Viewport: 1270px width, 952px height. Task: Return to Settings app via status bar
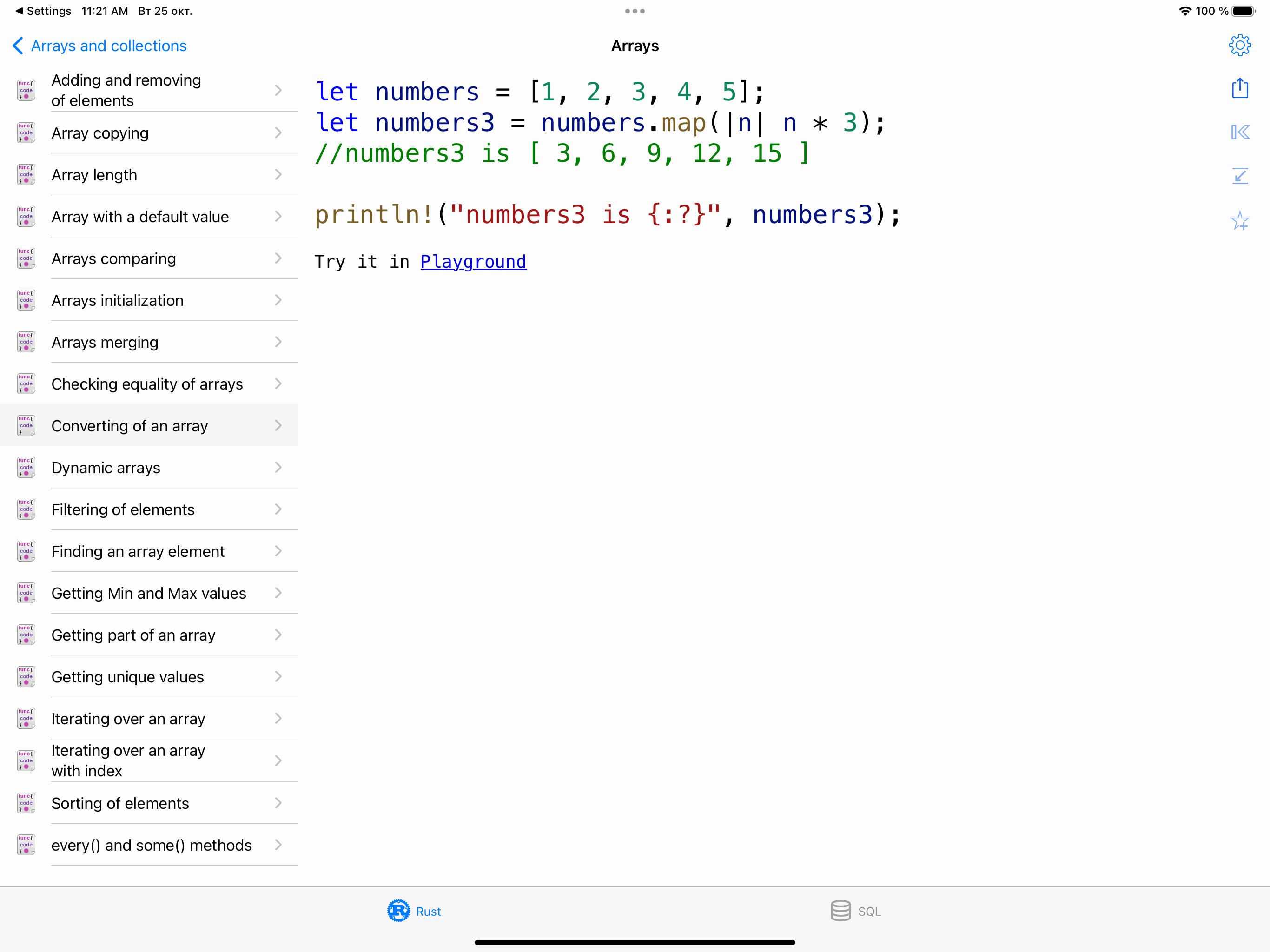43,11
